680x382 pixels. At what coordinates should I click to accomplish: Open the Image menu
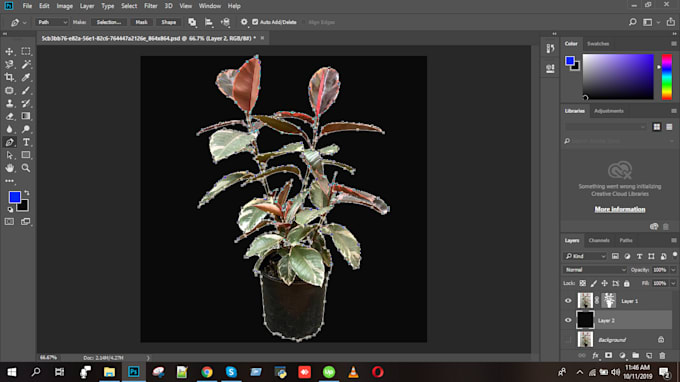coord(65,6)
